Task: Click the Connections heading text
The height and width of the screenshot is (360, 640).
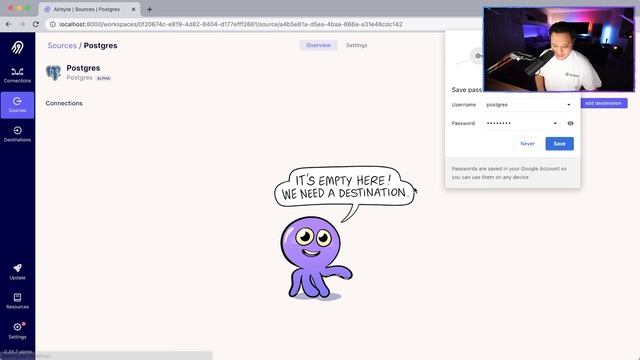Action: (x=64, y=103)
